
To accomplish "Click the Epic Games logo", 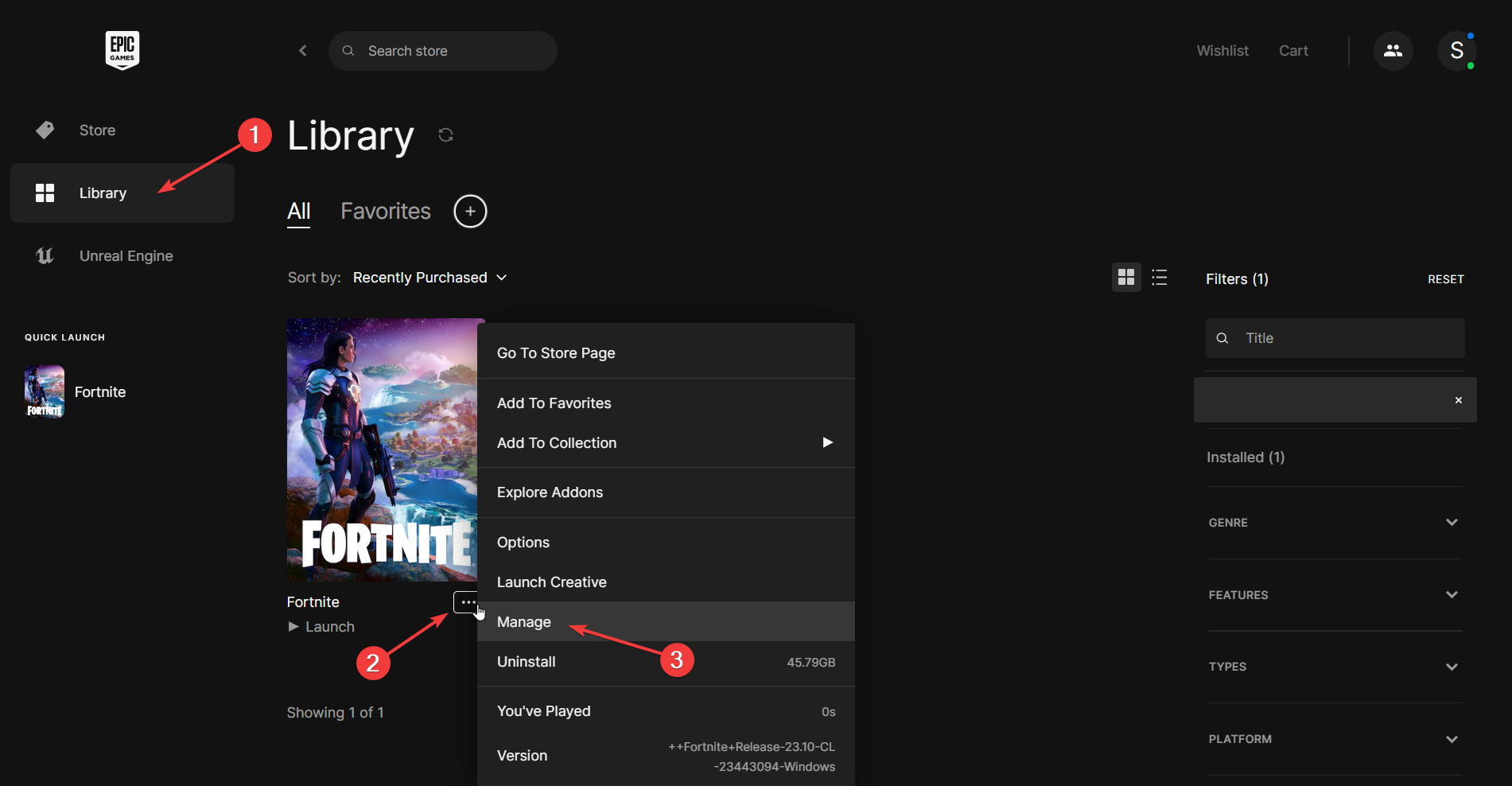I will [x=122, y=50].
